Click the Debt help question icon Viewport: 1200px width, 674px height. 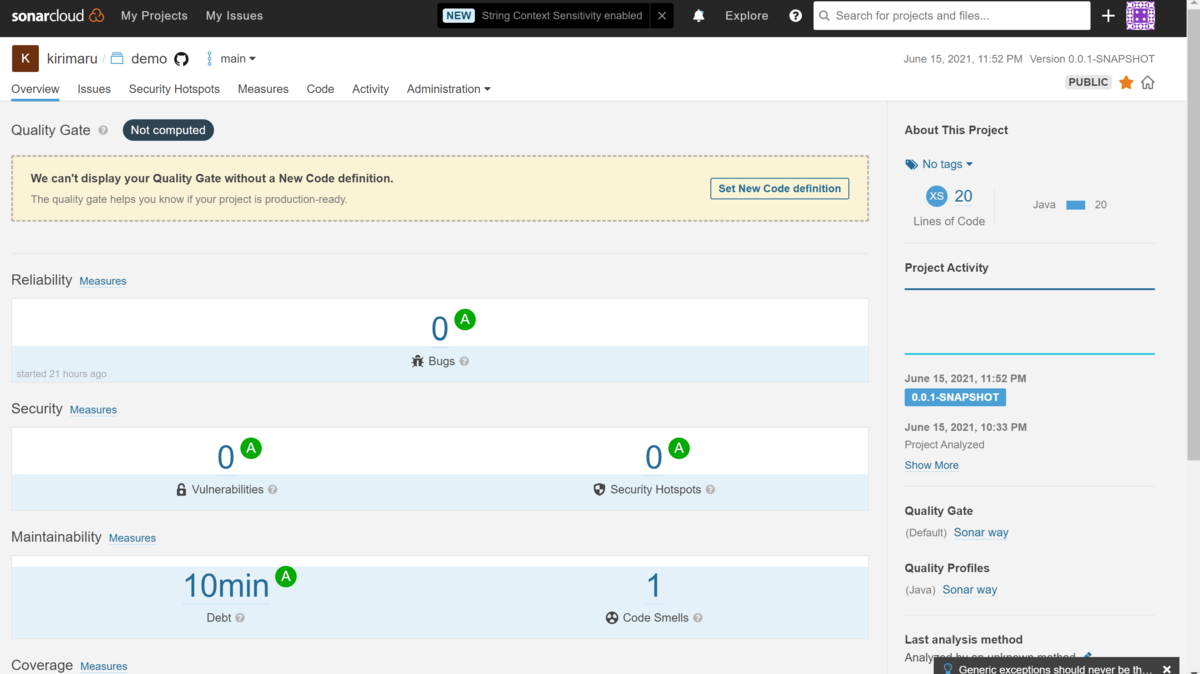(240, 618)
